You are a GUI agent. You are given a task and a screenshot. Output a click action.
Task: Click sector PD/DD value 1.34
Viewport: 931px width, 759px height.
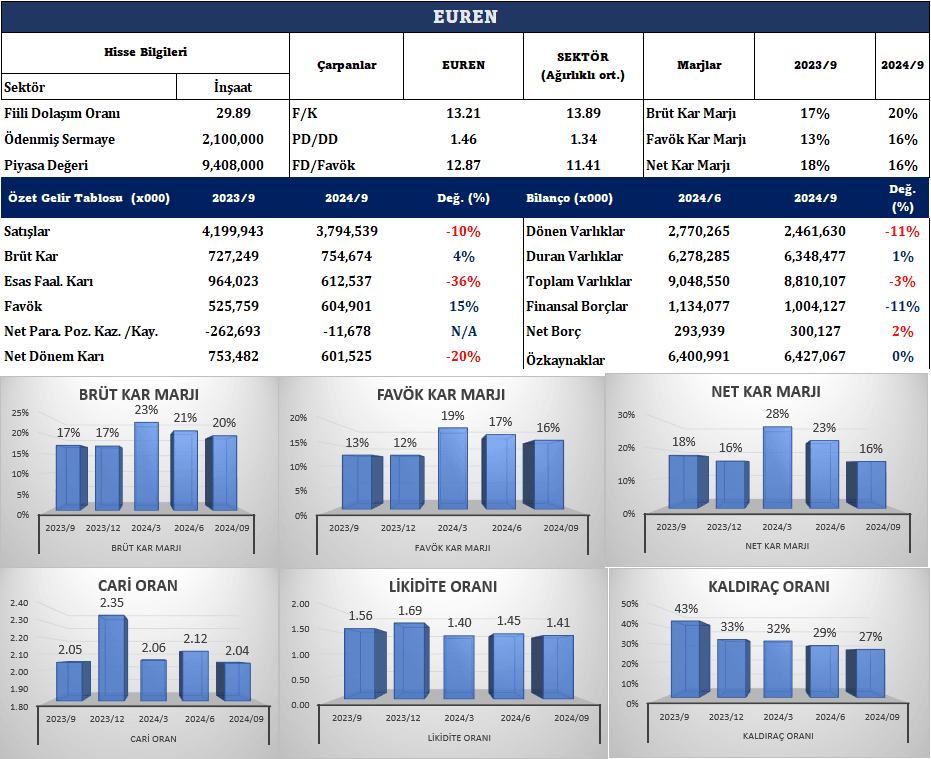point(583,139)
